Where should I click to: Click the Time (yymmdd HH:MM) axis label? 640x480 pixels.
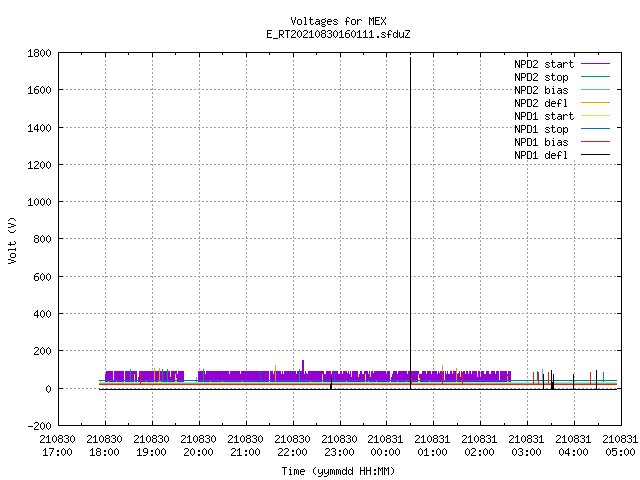(338, 471)
